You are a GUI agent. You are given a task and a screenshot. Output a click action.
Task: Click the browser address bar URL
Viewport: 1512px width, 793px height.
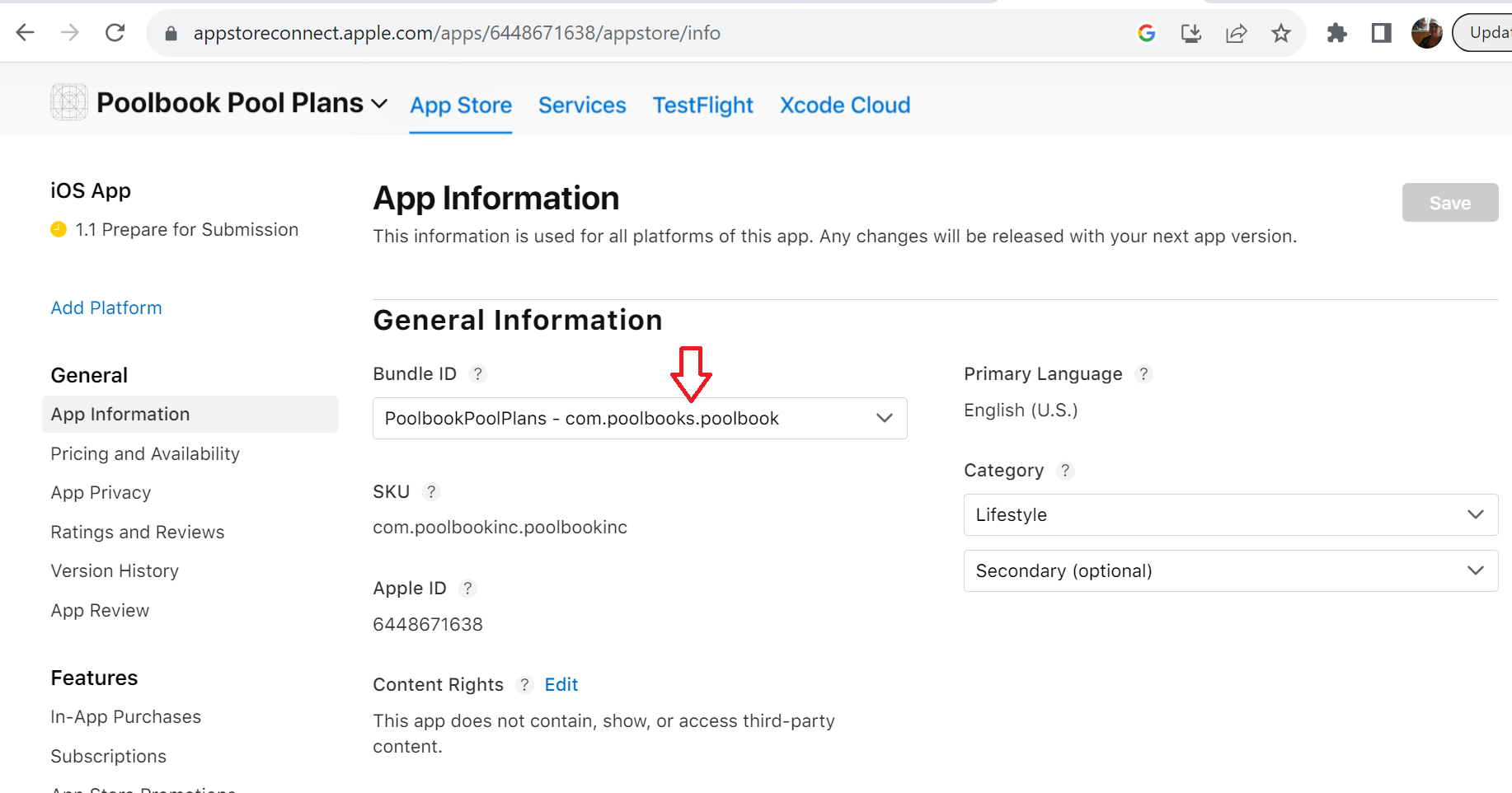point(457,33)
